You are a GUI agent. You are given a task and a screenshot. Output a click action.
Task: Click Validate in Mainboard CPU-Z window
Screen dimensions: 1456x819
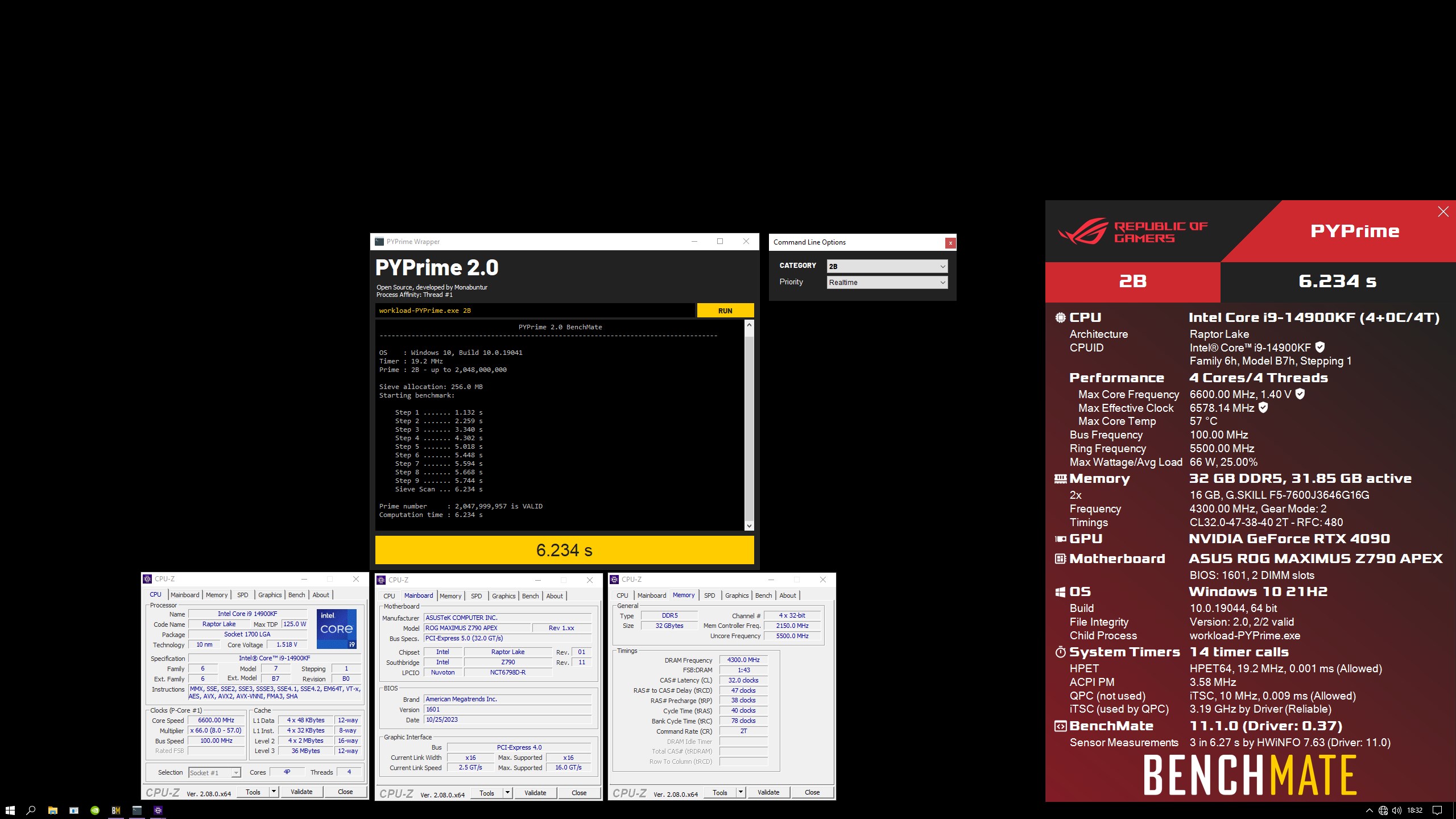pyautogui.click(x=535, y=793)
